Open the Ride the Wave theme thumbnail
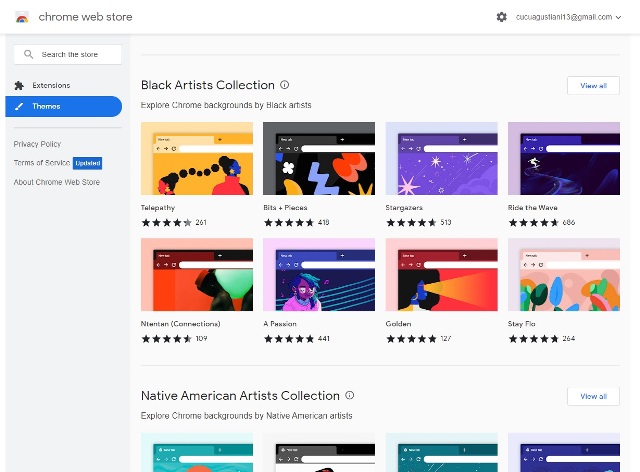This screenshot has width=640, height=472. 564,158
